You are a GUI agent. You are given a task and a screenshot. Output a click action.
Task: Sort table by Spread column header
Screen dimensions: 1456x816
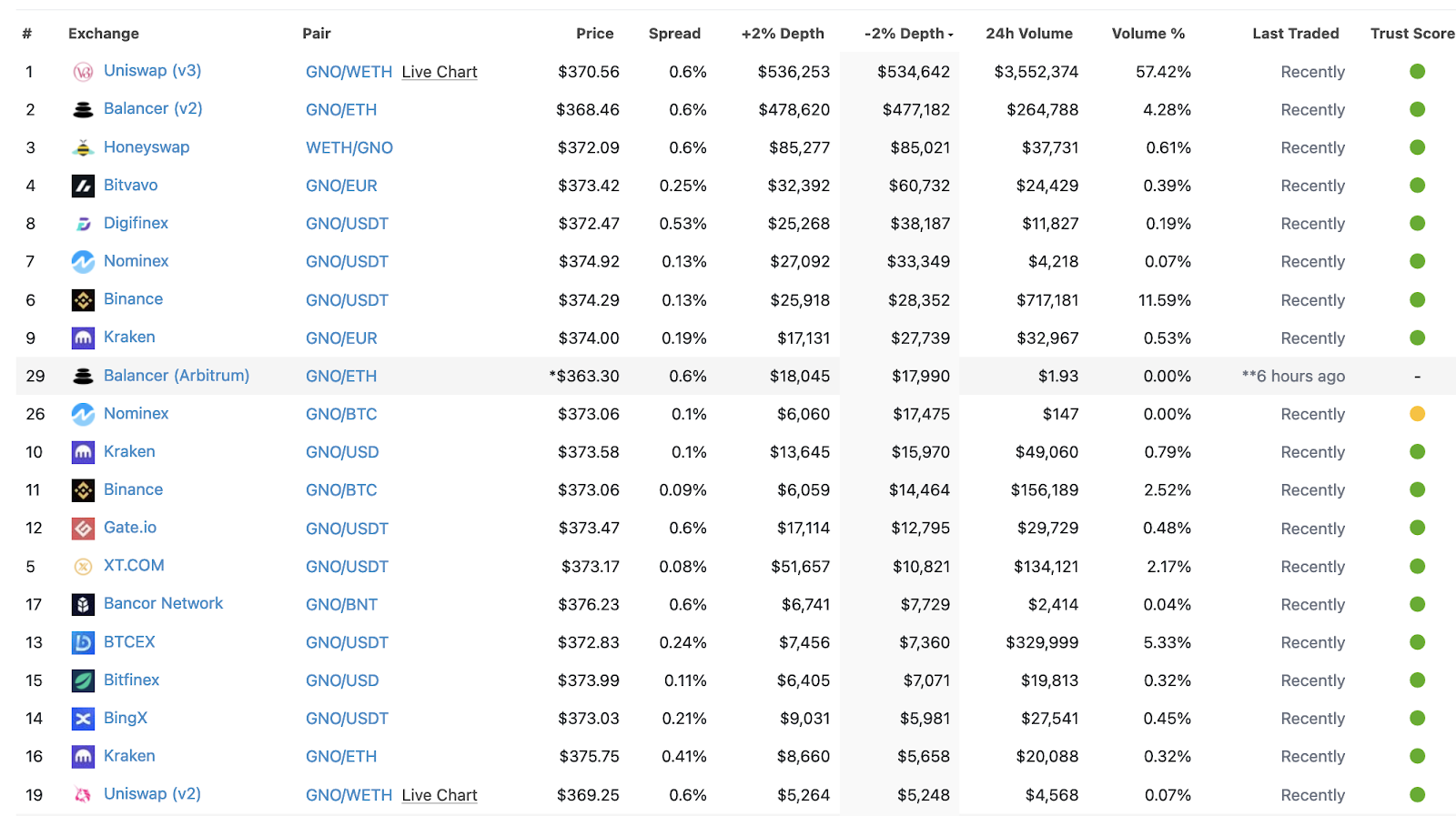coord(674,34)
